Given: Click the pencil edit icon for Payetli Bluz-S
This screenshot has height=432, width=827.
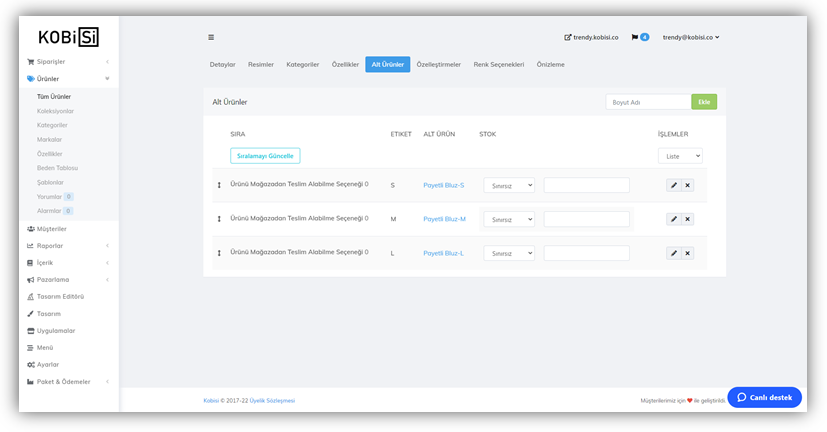Looking at the screenshot, I should click(x=673, y=185).
